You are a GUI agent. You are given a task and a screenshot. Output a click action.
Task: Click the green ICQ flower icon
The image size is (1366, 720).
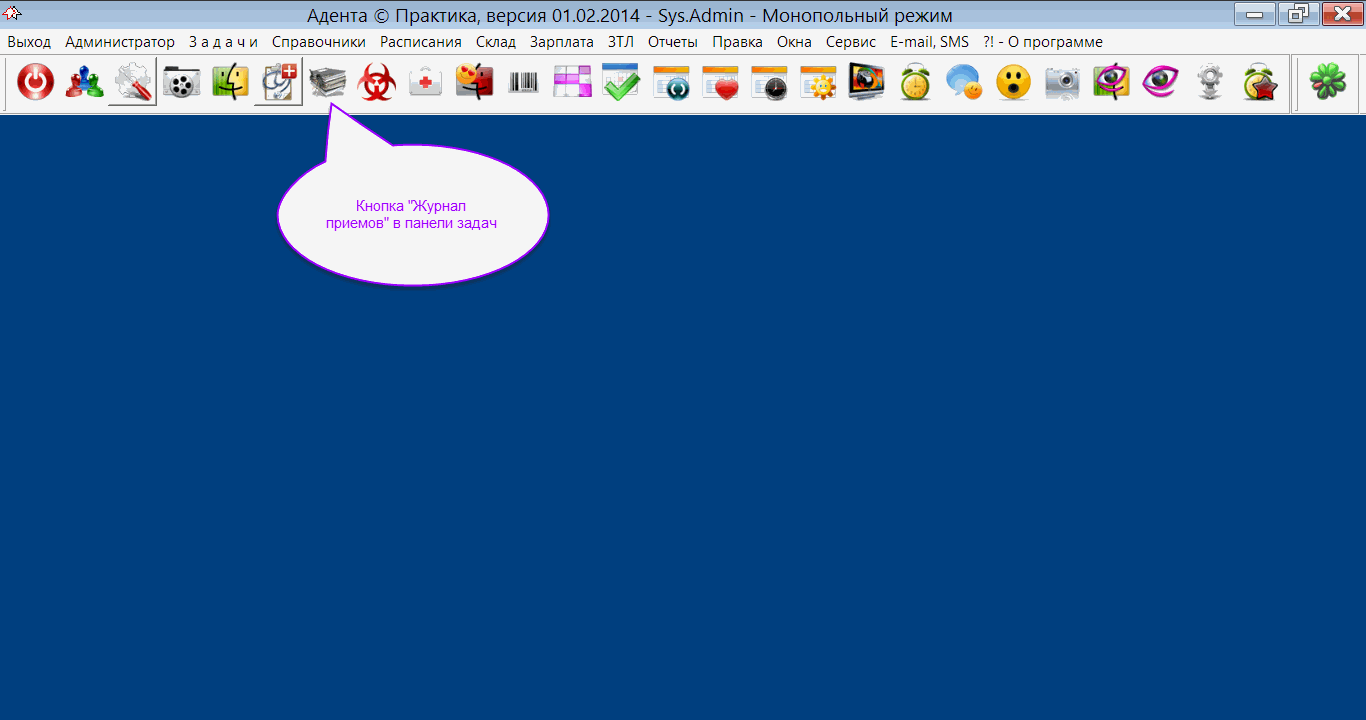[1328, 82]
